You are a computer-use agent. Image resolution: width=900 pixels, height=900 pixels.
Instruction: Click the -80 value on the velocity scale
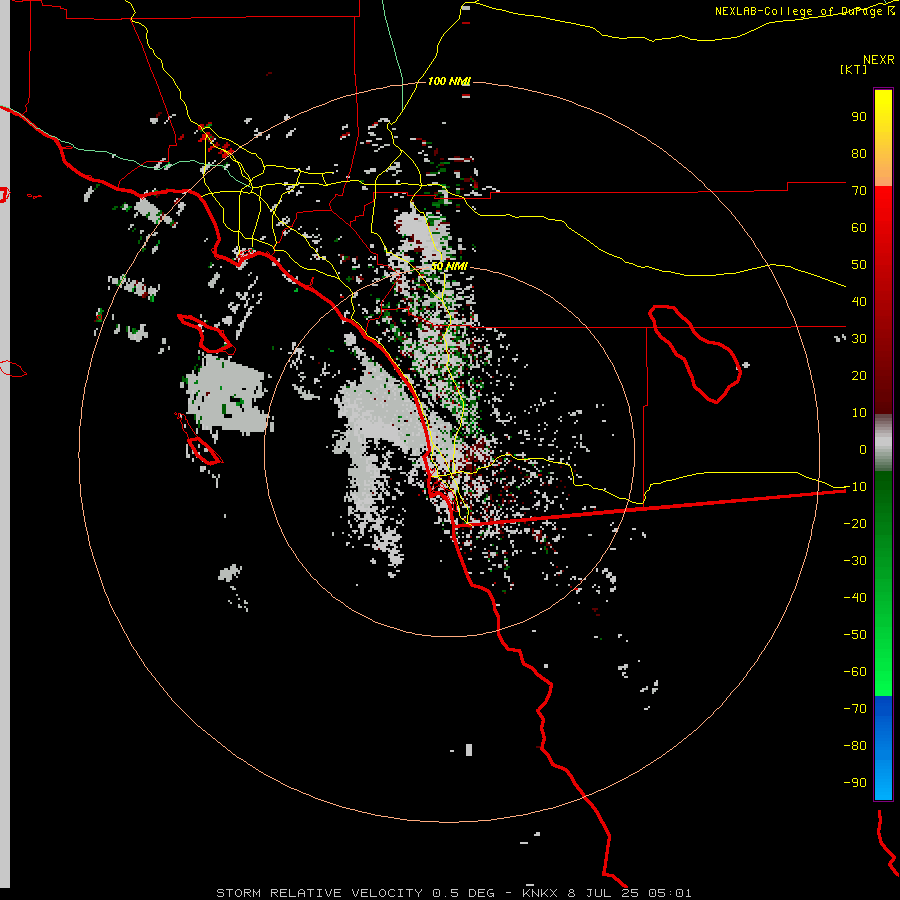click(x=855, y=746)
